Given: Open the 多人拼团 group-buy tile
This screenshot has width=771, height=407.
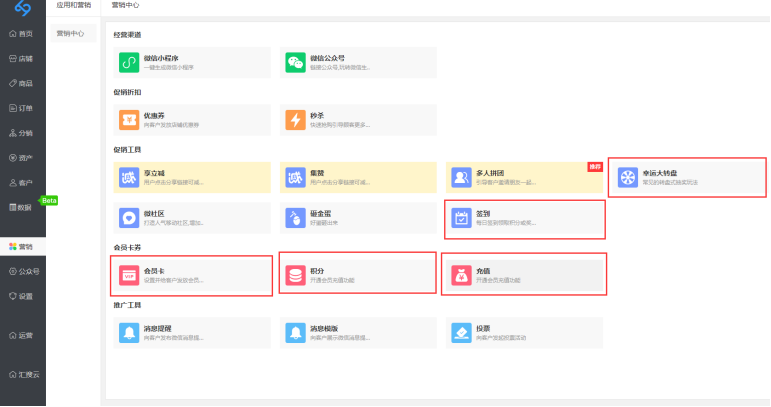Looking at the screenshot, I should click(525, 178).
